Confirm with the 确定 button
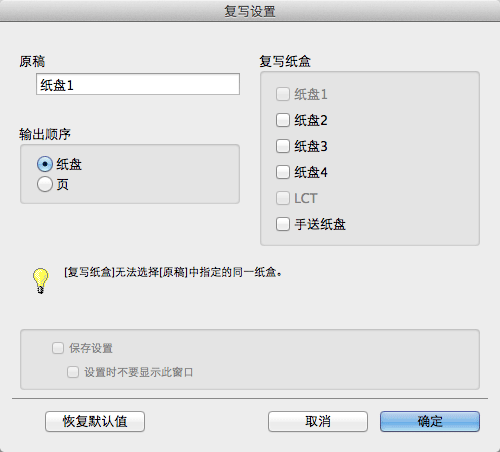The height and width of the screenshot is (452, 500). click(x=430, y=421)
